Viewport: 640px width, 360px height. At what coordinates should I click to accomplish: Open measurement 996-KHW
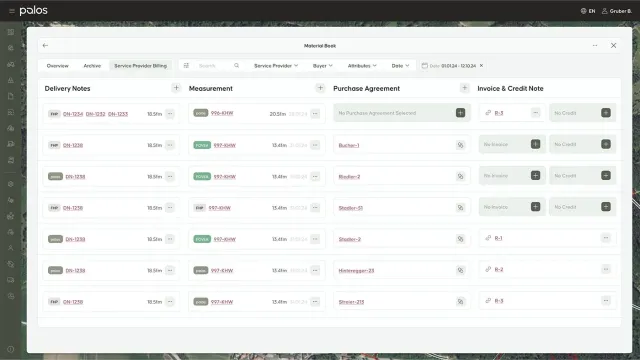pos(222,113)
